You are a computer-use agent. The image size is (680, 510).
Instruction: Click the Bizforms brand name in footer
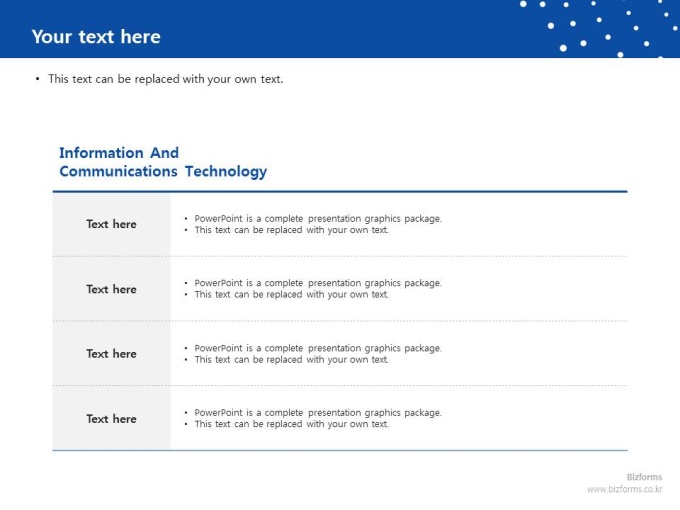coord(644,477)
